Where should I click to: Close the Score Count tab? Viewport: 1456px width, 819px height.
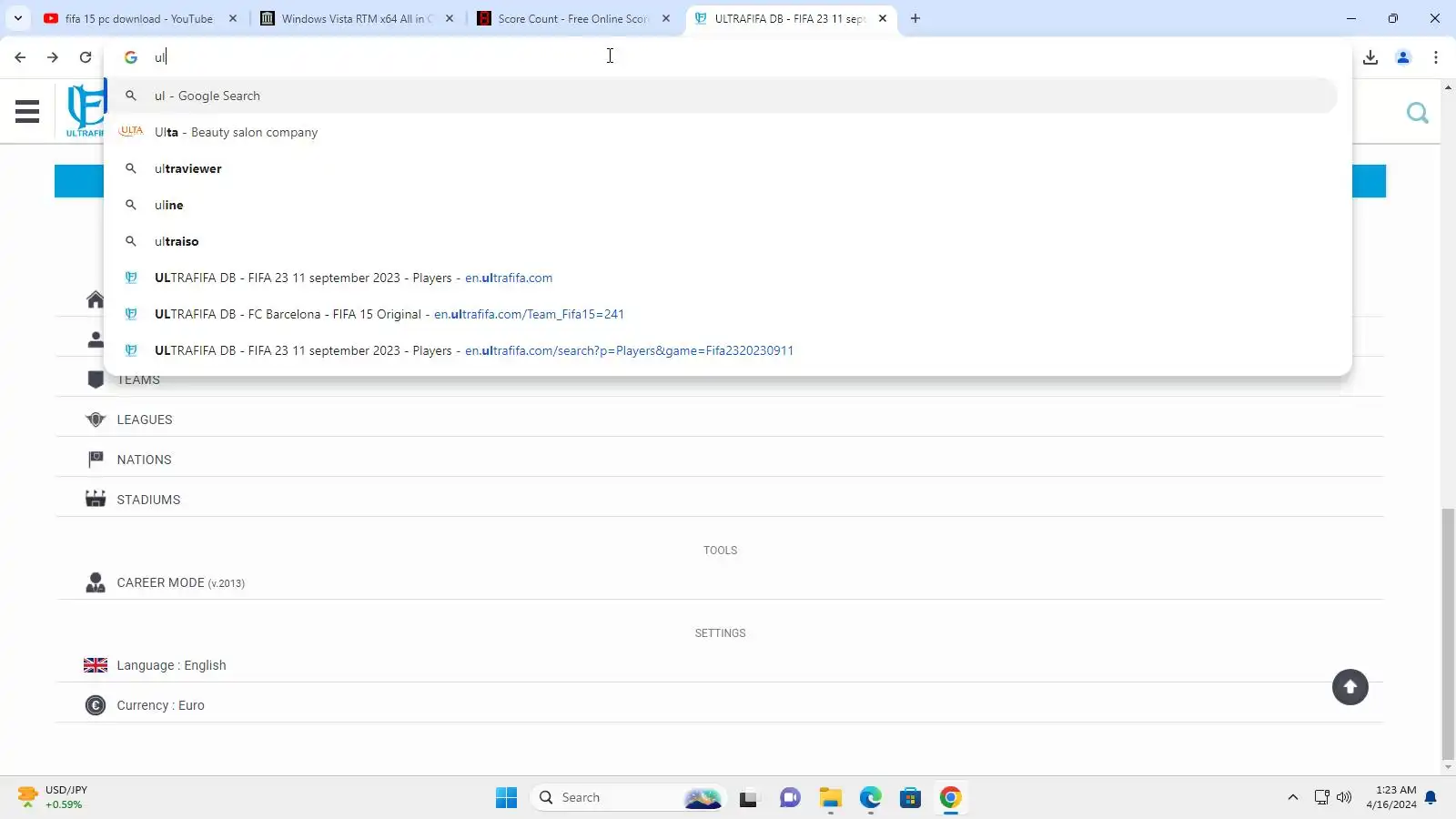[x=666, y=18]
